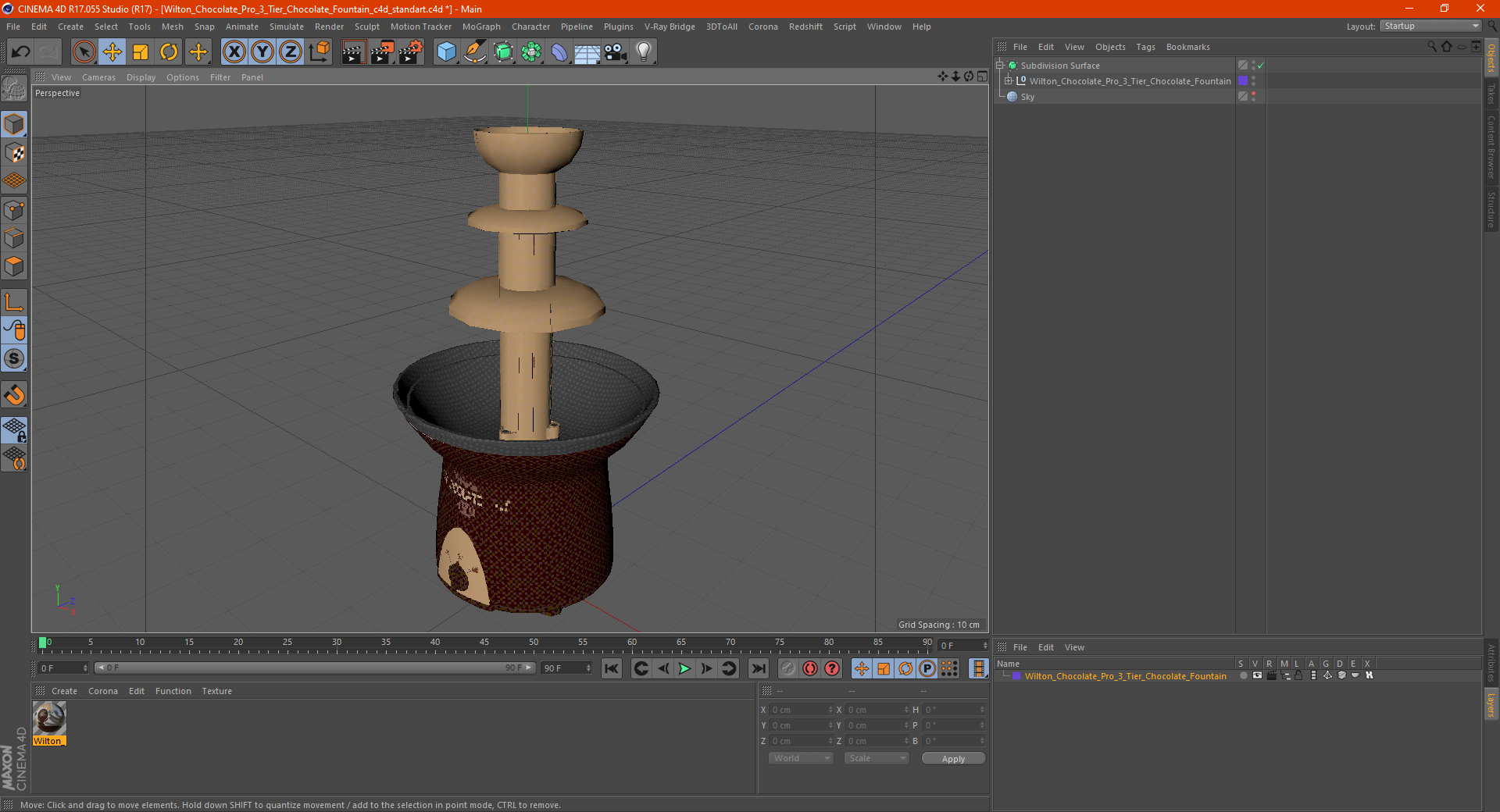Click the timeline frame slider bar

coord(315,668)
